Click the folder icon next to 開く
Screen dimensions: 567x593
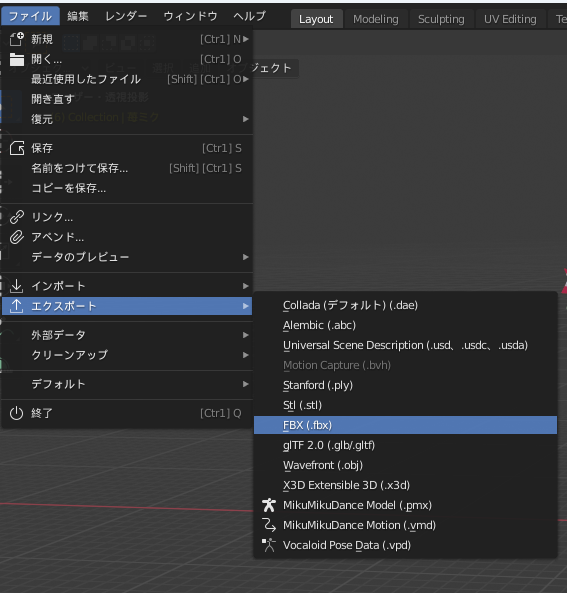(x=17, y=59)
